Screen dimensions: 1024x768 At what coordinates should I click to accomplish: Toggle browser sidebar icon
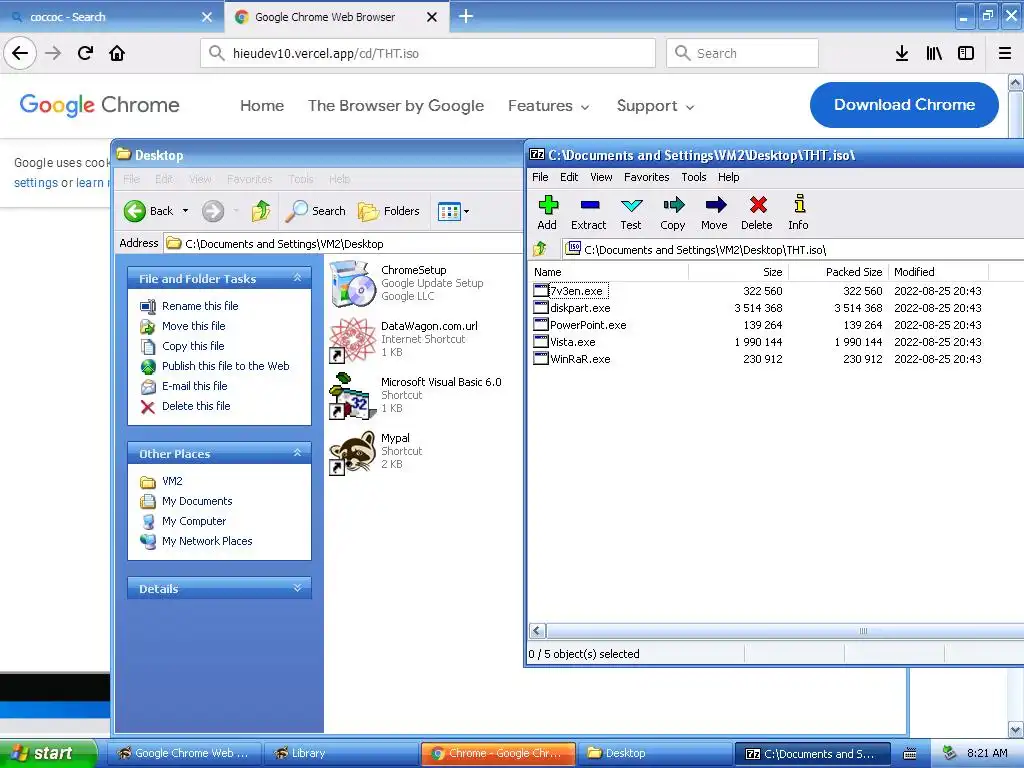[966, 53]
